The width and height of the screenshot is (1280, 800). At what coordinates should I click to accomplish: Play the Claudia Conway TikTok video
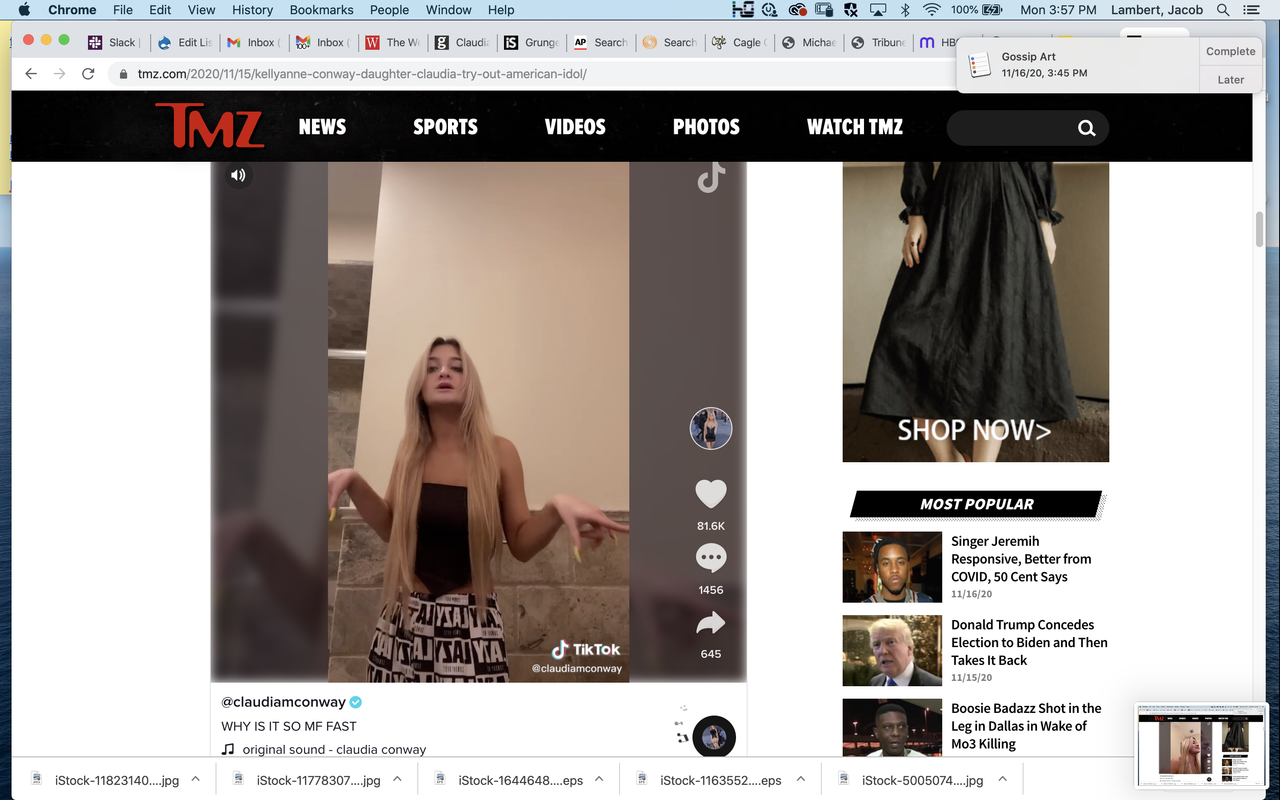tap(478, 422)
